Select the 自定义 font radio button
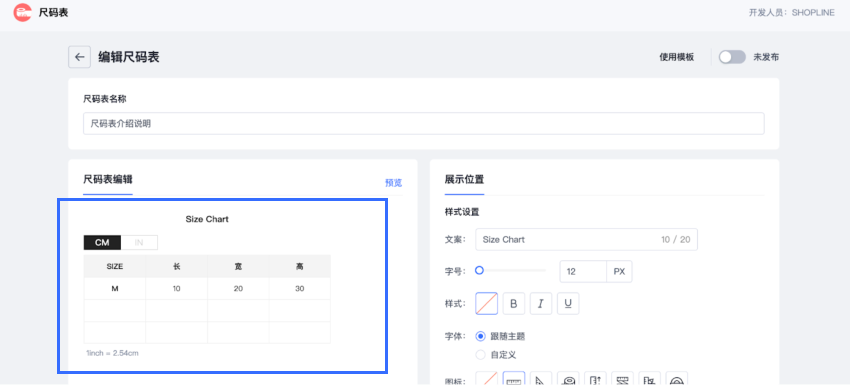Viewport: 850px width, 385px height. point(480,355)
